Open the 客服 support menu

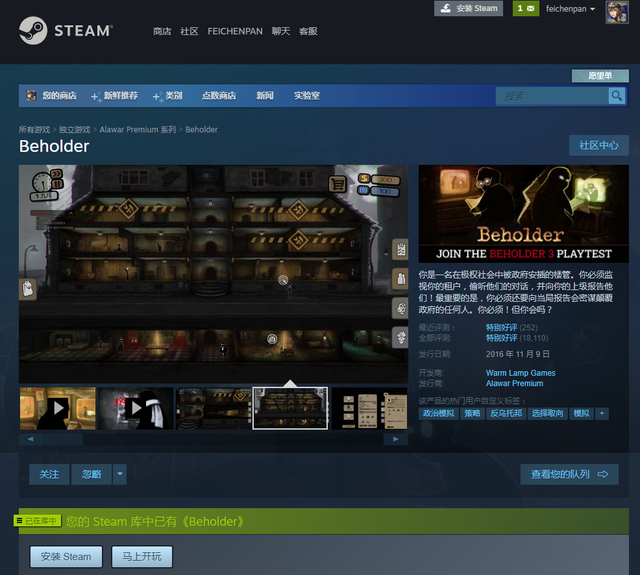[x=308, y=31]
